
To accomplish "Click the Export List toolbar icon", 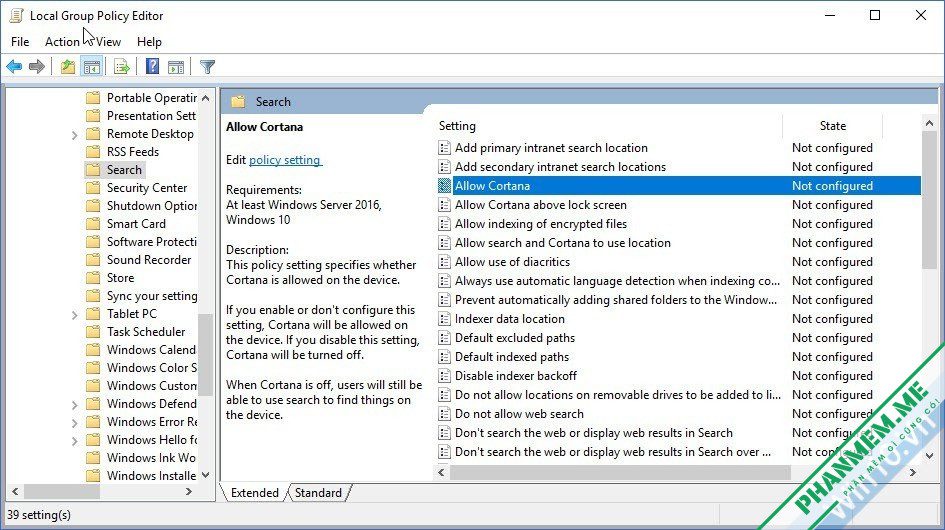I will pos(122,67).
